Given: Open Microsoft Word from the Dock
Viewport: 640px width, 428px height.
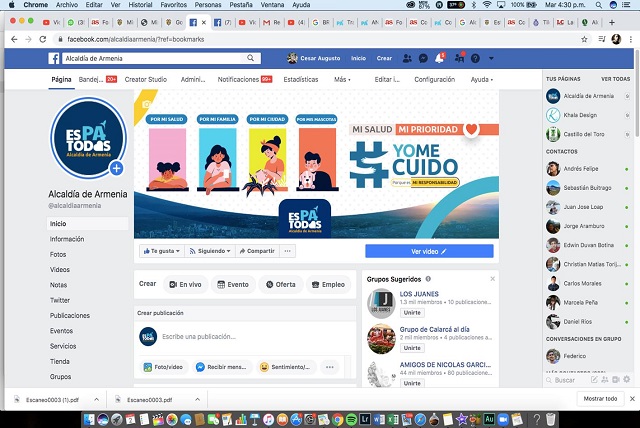Looking at the screenshot, I should coord(378,419).
